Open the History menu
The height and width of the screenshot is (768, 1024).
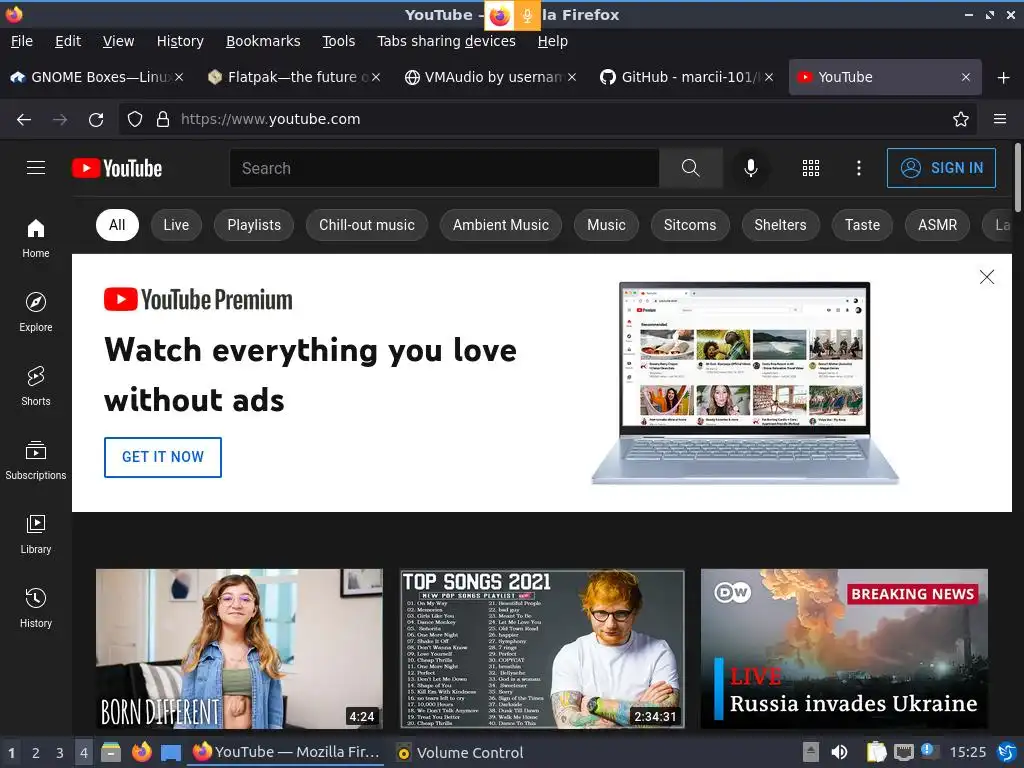point(180,41)
